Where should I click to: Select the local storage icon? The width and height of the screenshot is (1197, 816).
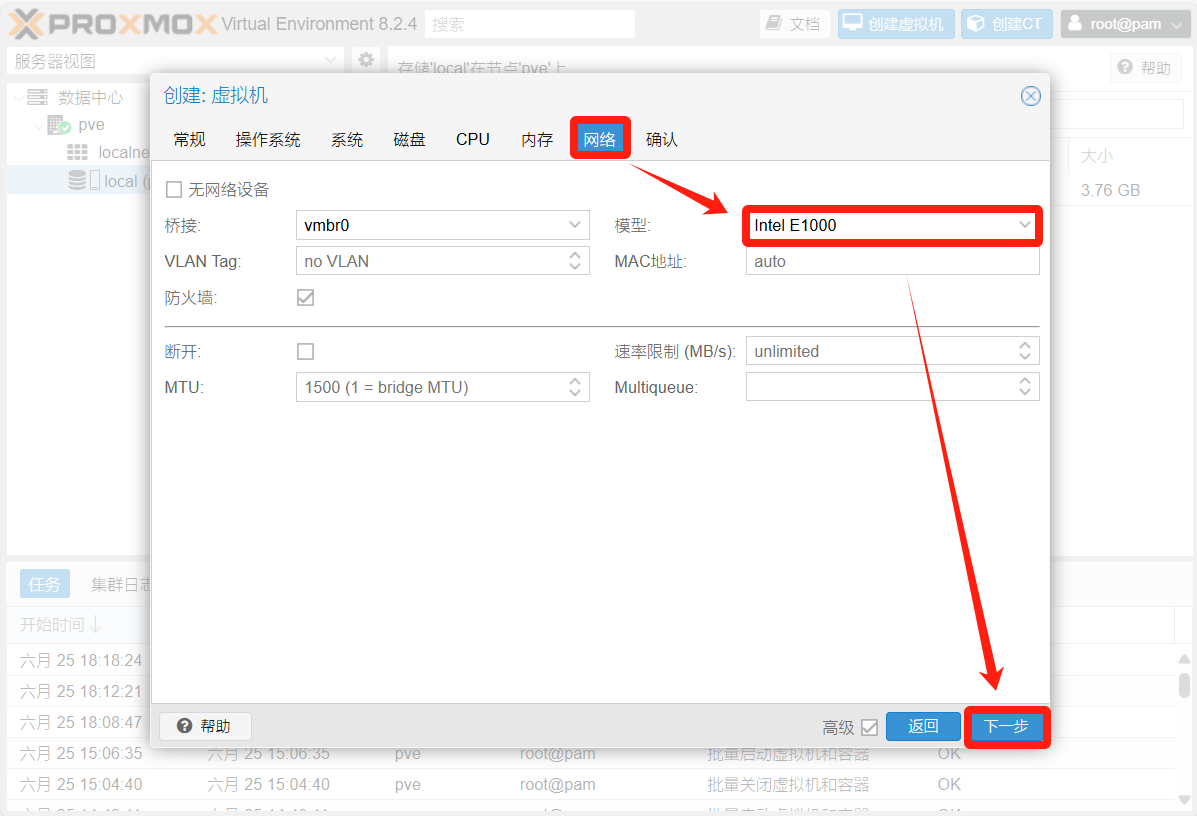(x=77, y=181)
